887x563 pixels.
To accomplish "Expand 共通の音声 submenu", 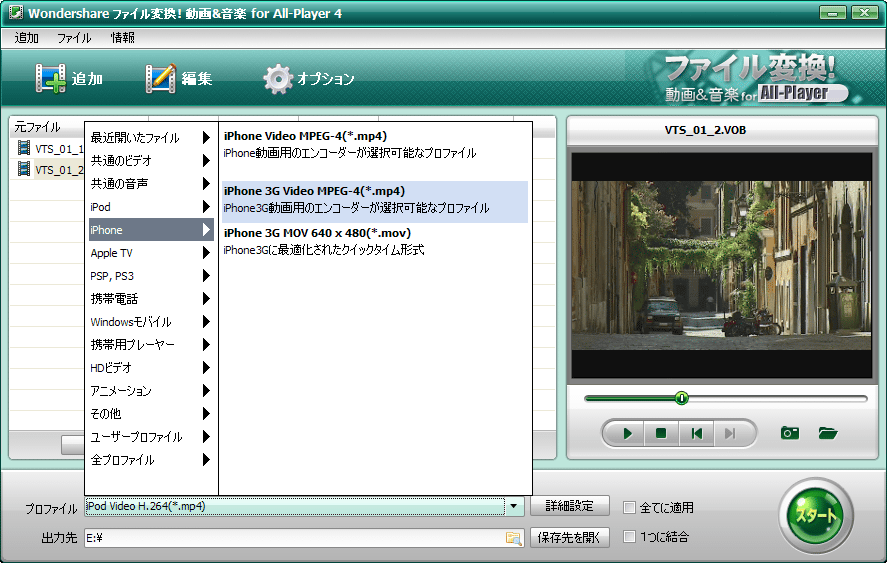I will 150,184.
